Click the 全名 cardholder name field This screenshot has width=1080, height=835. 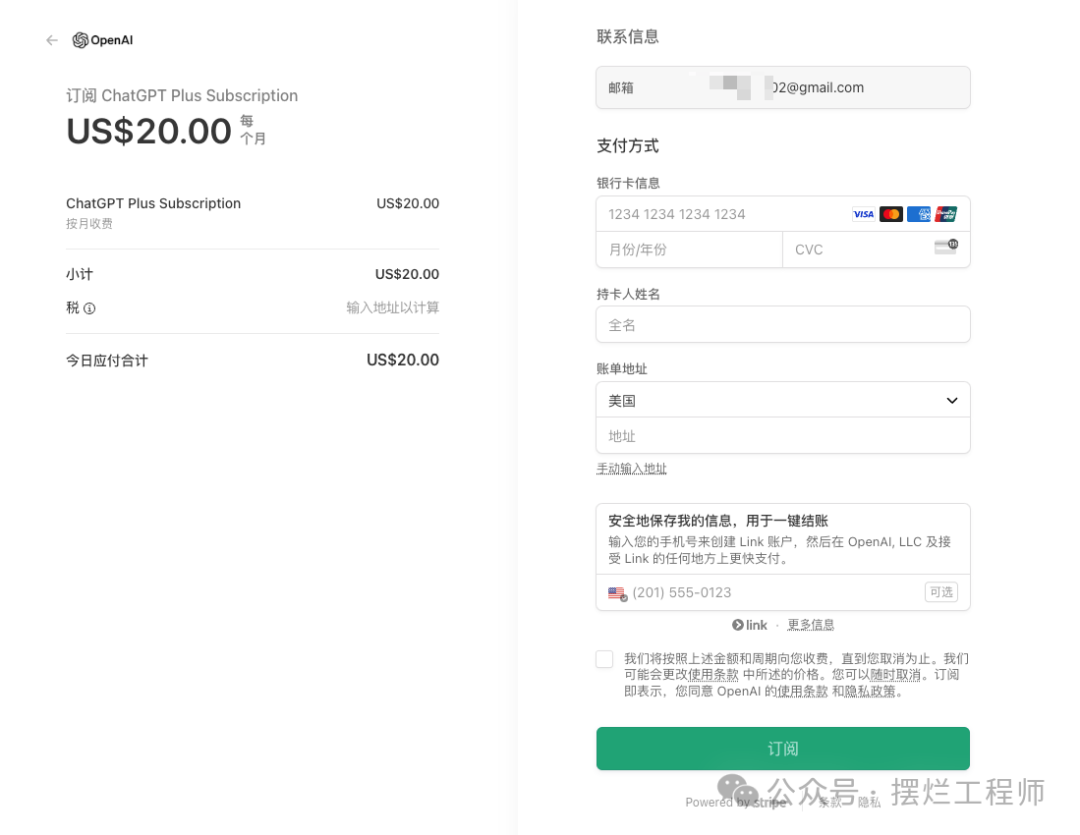[x=782, y=325]
